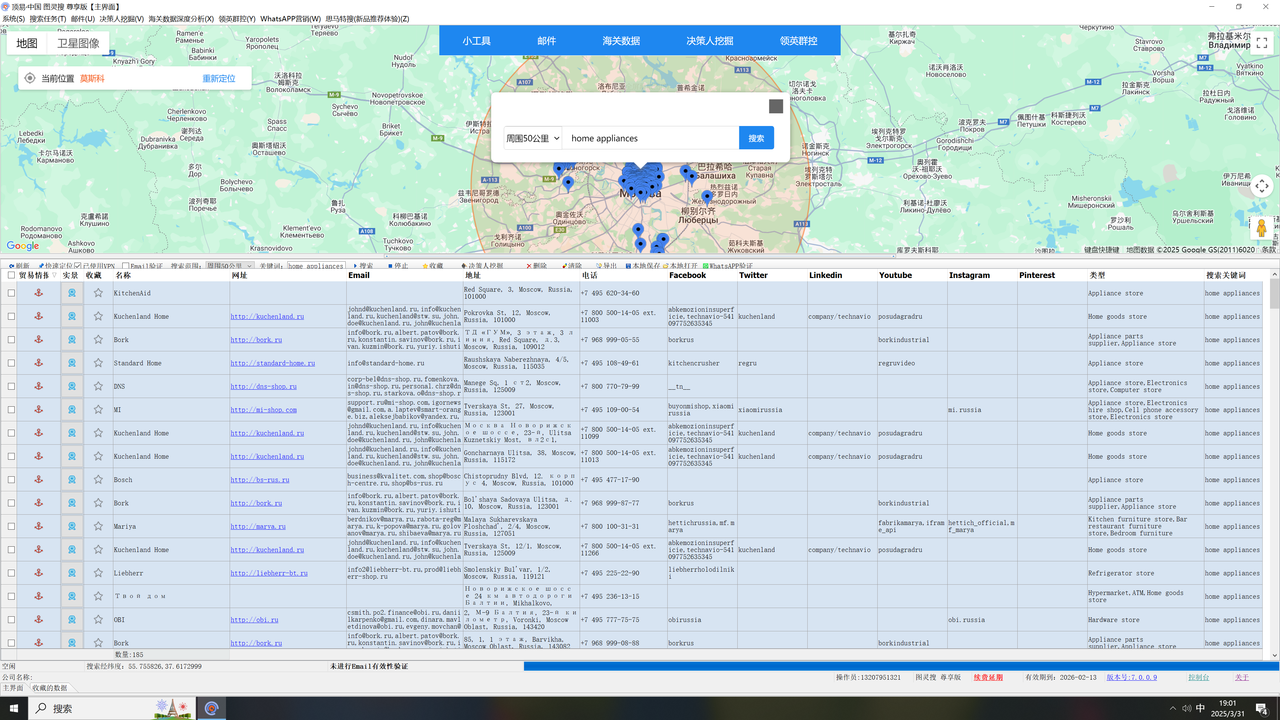Image resolution: width=1280 pixels, height=720 pixels.
Task: Click the blue 搜索 search button
Action: [756, 138]
